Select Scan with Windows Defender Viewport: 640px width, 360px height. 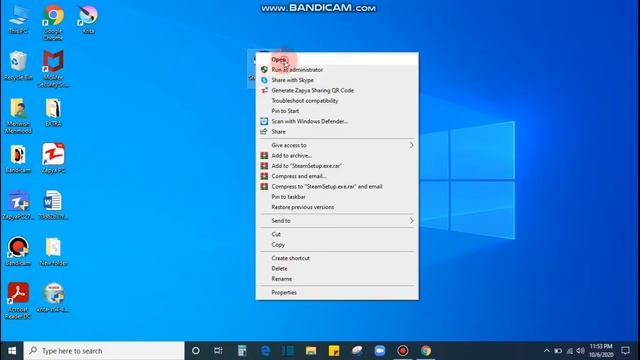(337, 121)
